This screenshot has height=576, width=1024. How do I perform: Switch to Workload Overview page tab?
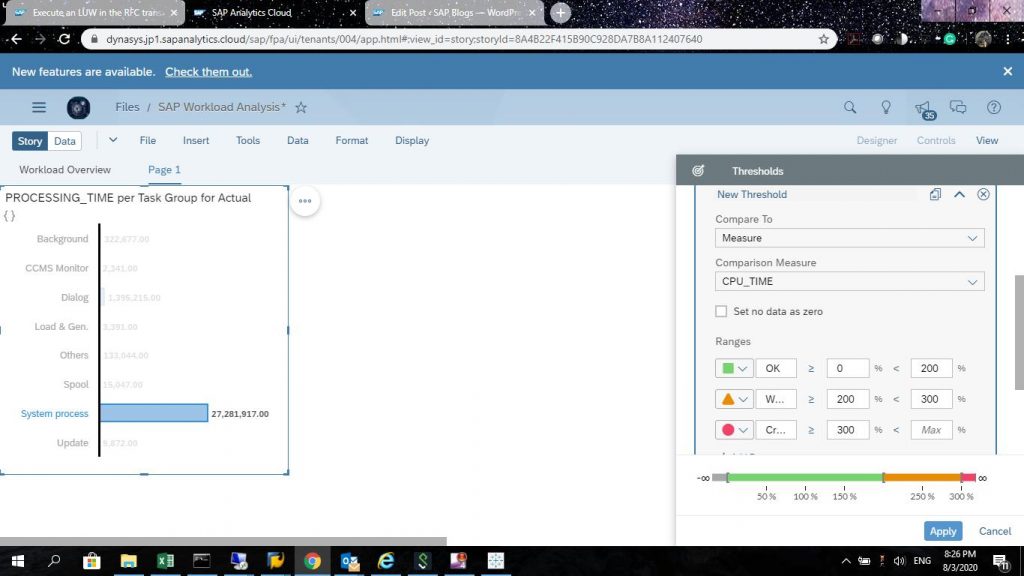click(65, 170)
